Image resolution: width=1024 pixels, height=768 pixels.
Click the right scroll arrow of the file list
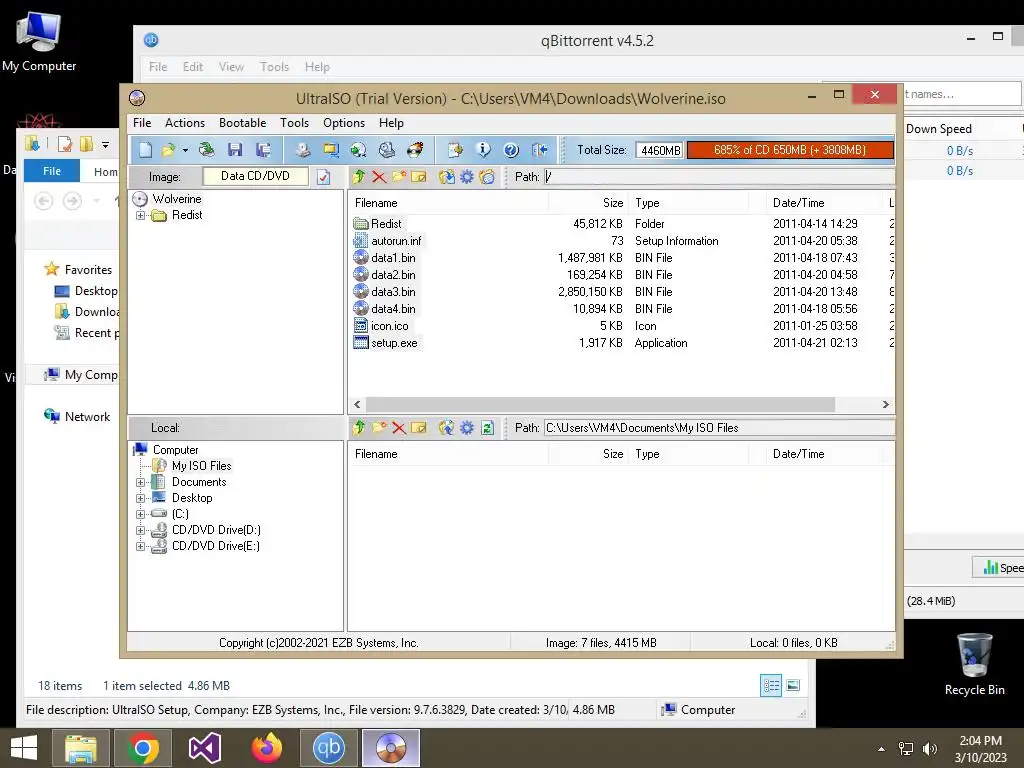pos(886,404)
